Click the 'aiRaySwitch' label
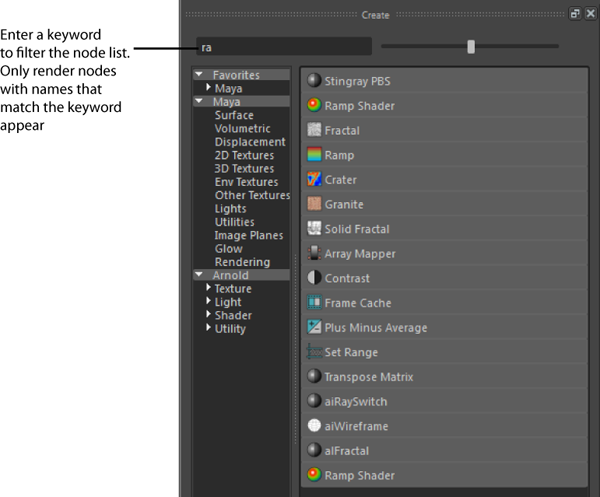 coord(356,402)
